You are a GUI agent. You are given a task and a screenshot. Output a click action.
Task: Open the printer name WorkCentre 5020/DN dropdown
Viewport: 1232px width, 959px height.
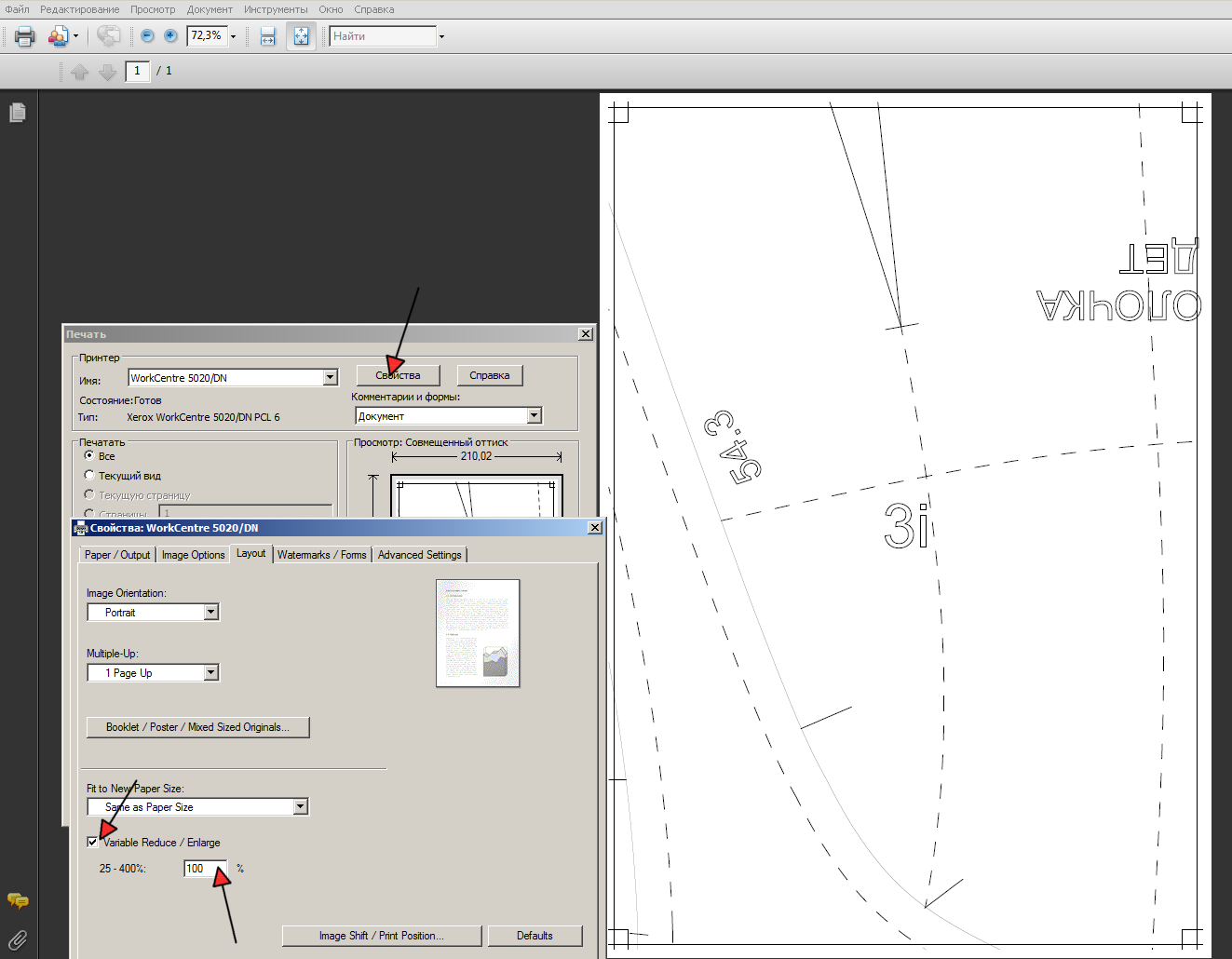tap(330, 377)
